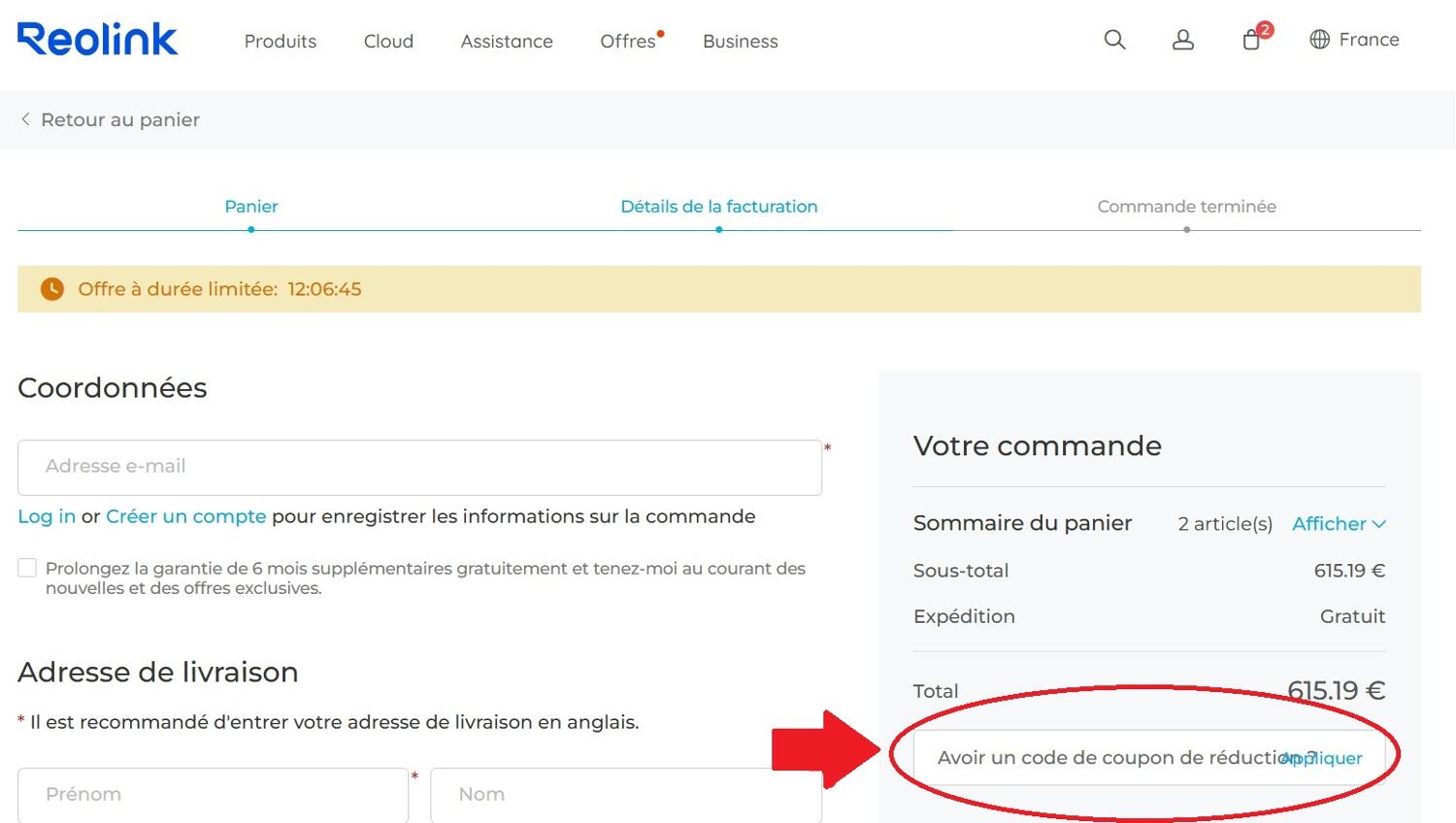Screen dimensions: 1456x823
Task: Click the cart badge showing 2 items
Action: [1264, 30]
